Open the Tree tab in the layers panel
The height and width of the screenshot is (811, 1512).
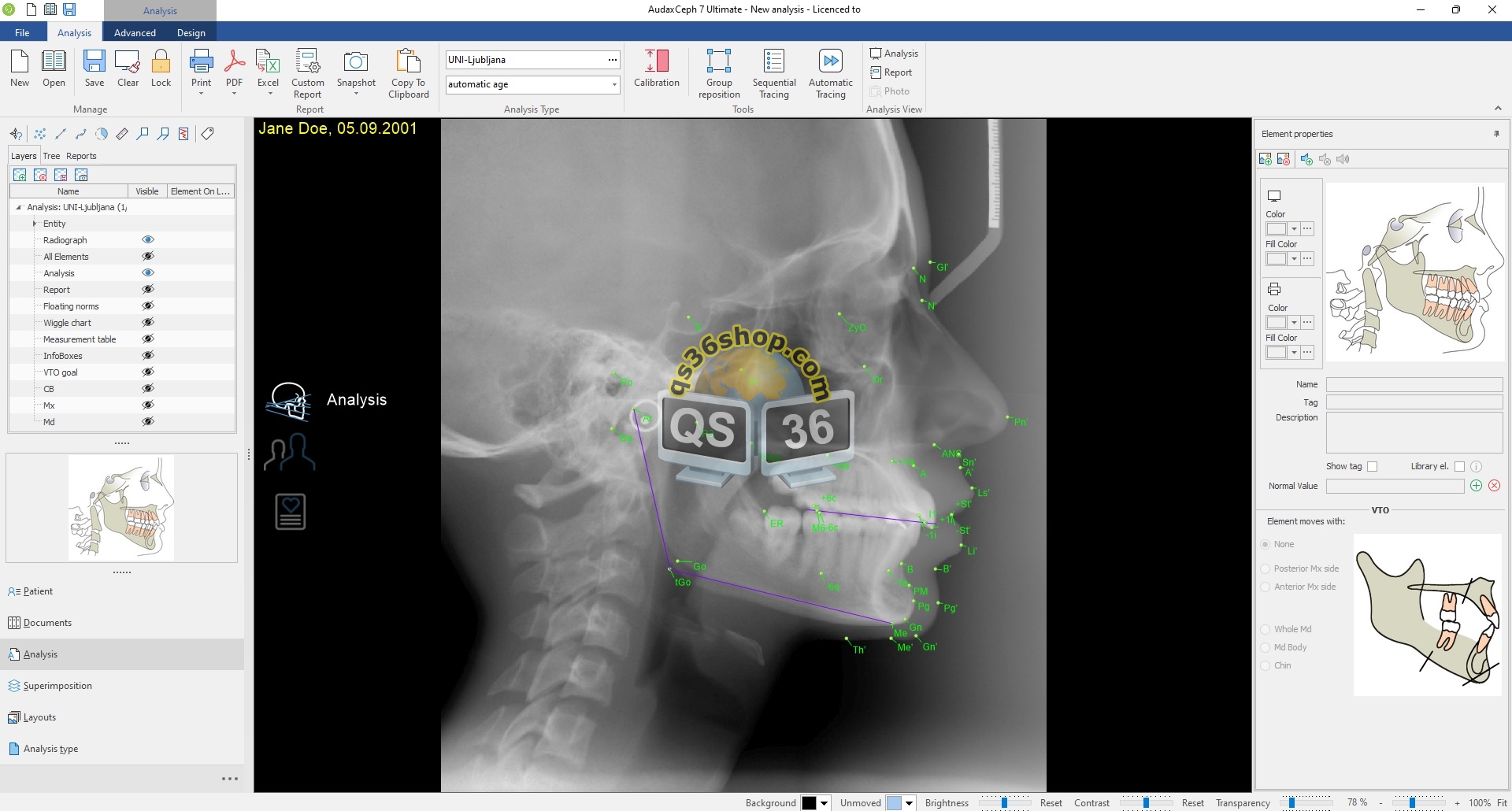(x=51, y=156)
